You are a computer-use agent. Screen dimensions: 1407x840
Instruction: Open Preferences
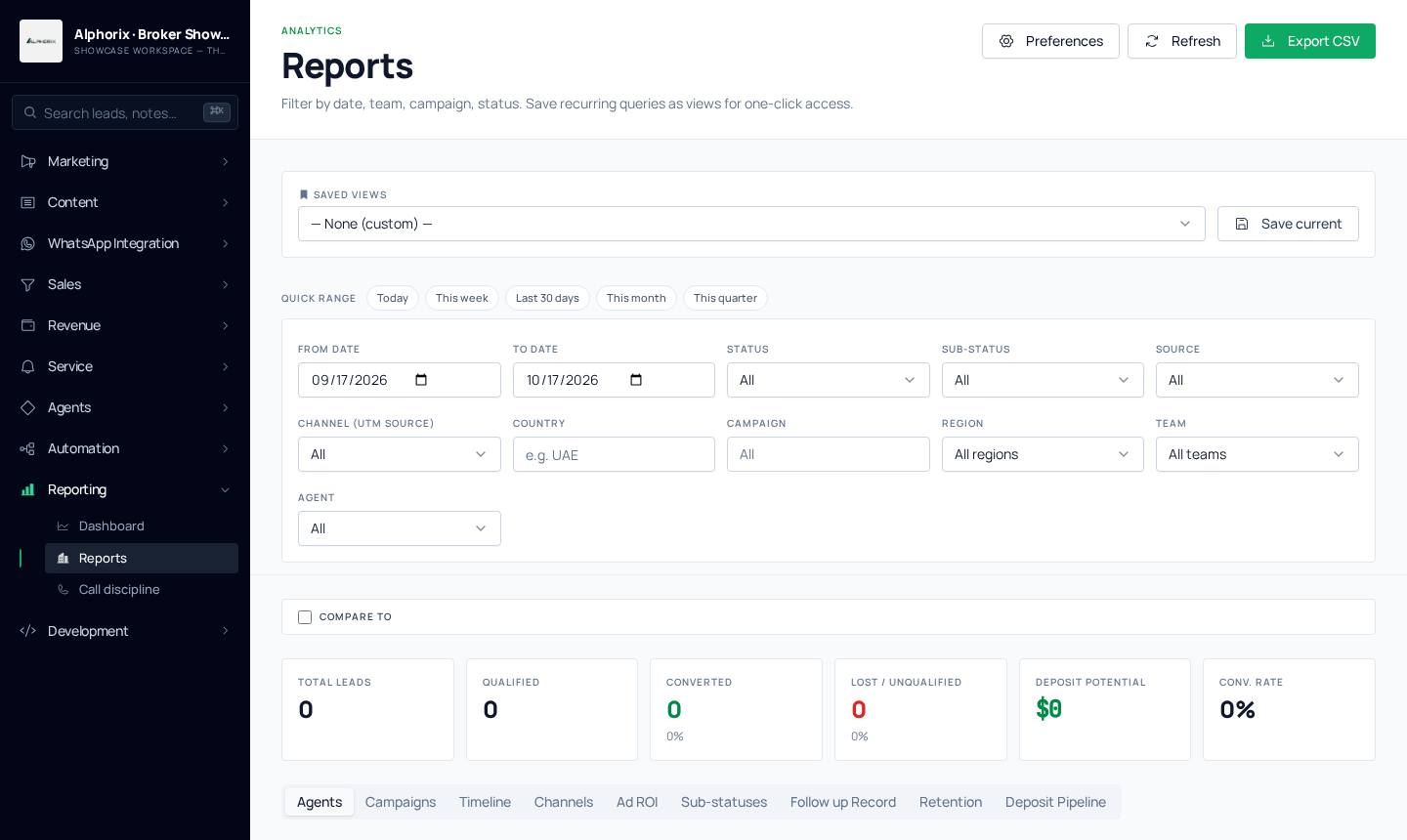(1050, 41)
